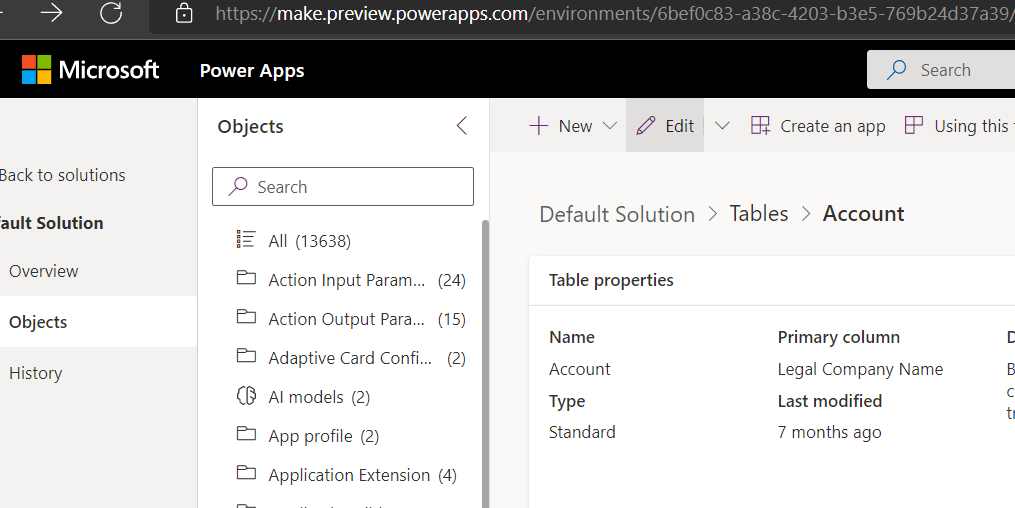1015x508 pixels.
Task: Go back to solutions link
Action: pos(62,175)
